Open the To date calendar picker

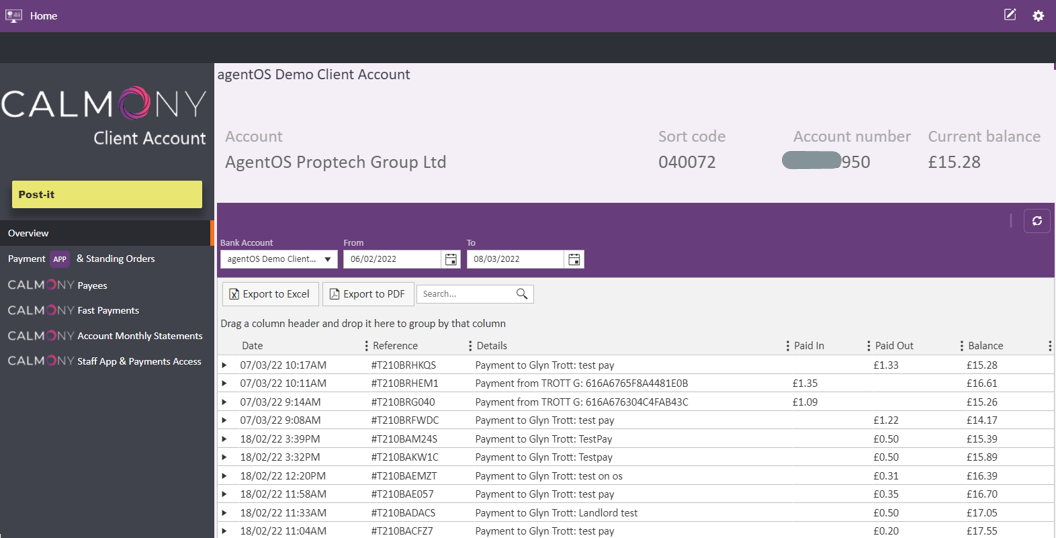[574, 259]
